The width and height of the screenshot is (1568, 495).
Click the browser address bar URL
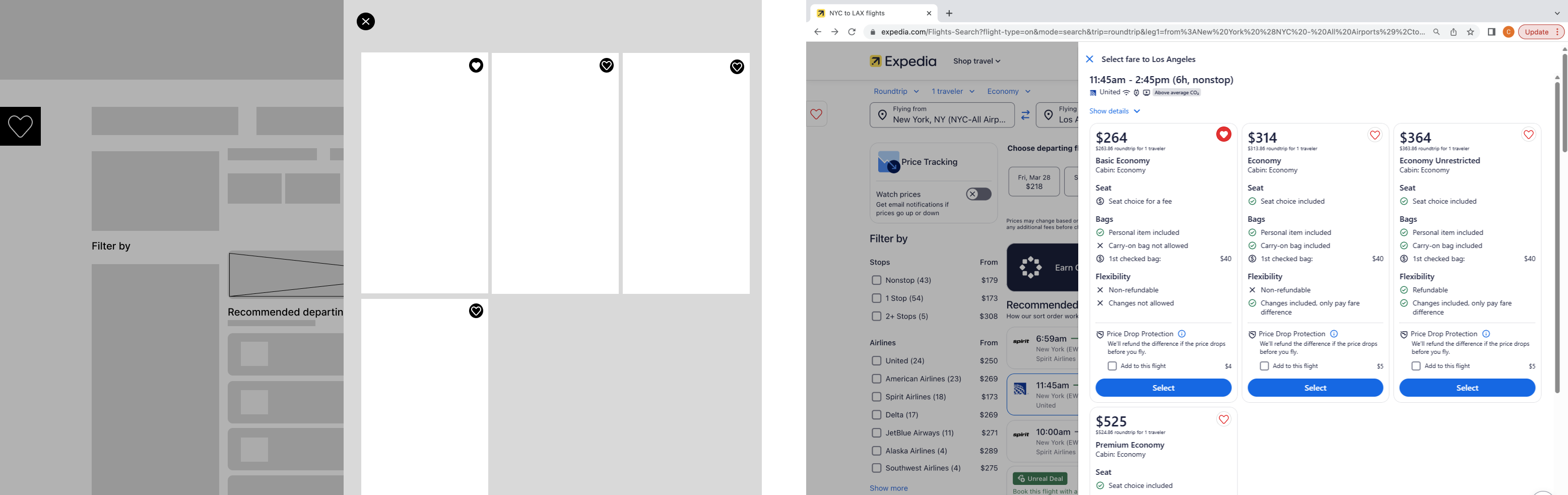click(1152, 32)
